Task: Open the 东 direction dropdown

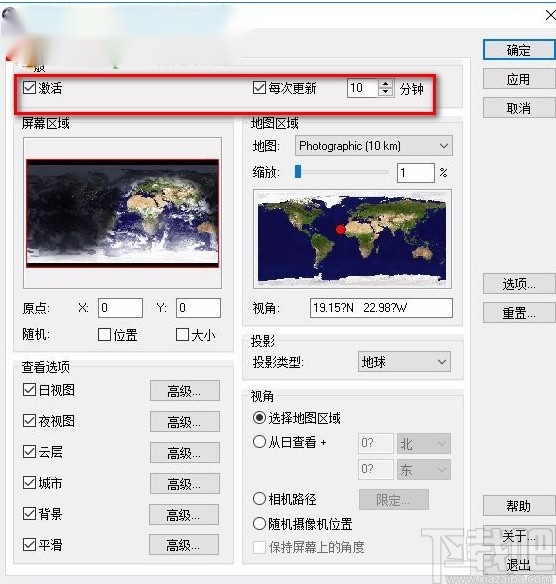Action: 424,470
